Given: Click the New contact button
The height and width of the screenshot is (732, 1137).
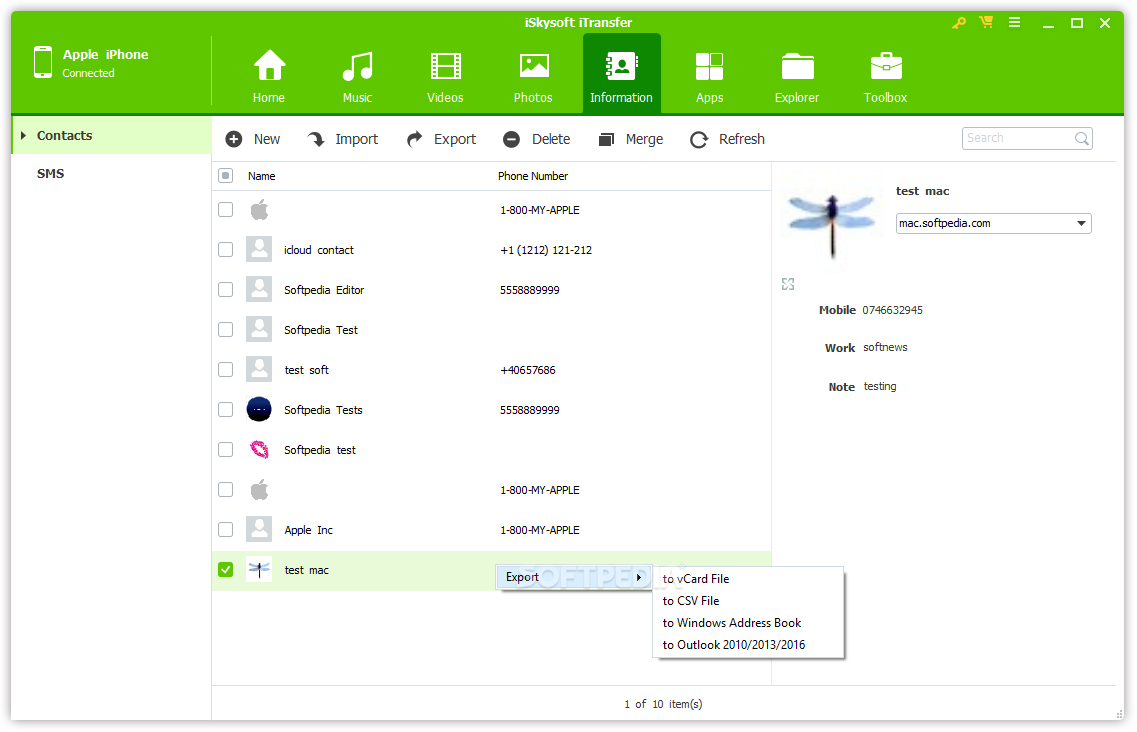Looking at the screenshot, I should click(253, 139).
